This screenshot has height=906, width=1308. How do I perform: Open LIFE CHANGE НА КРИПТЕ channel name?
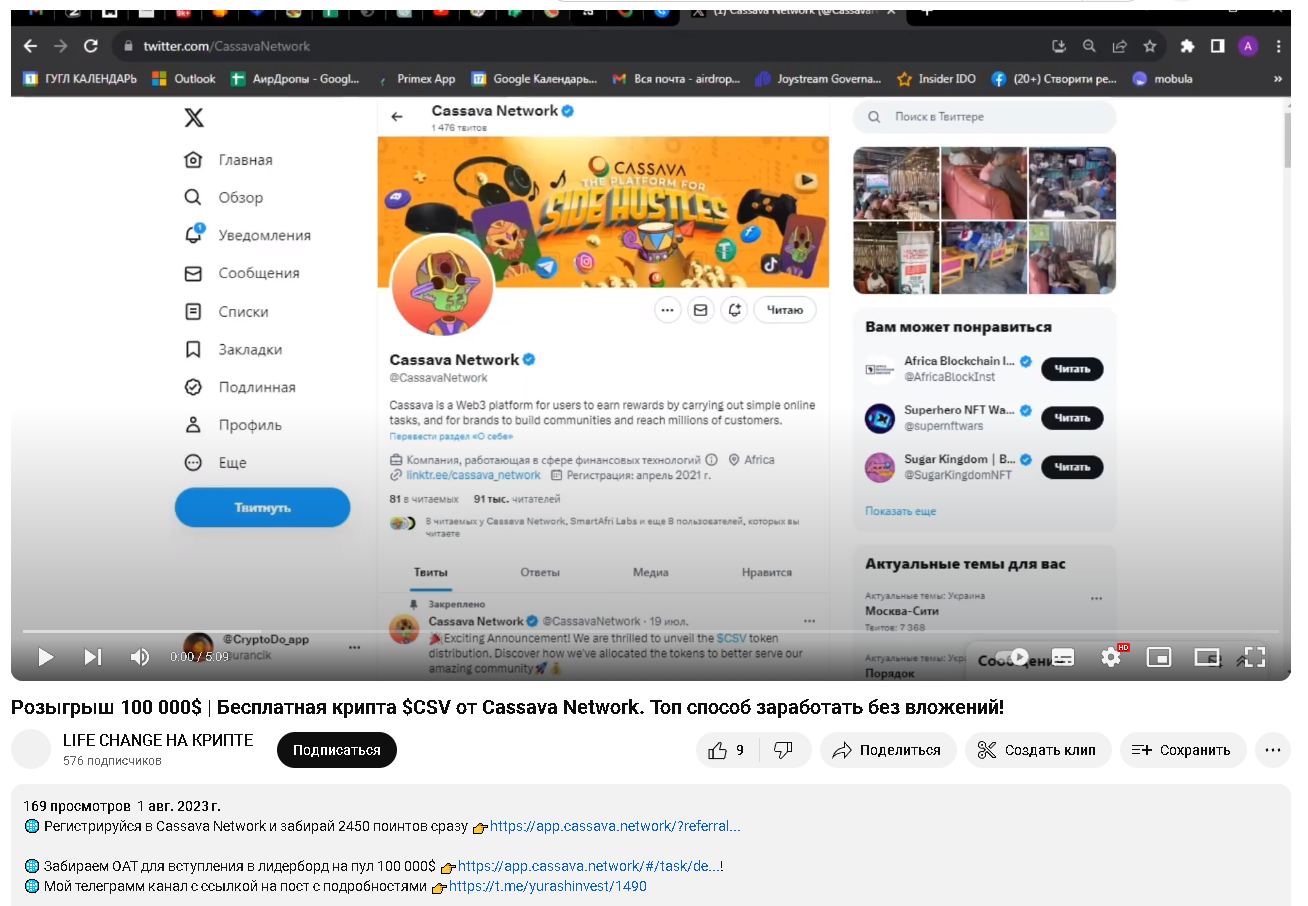(x=158, y=741)
